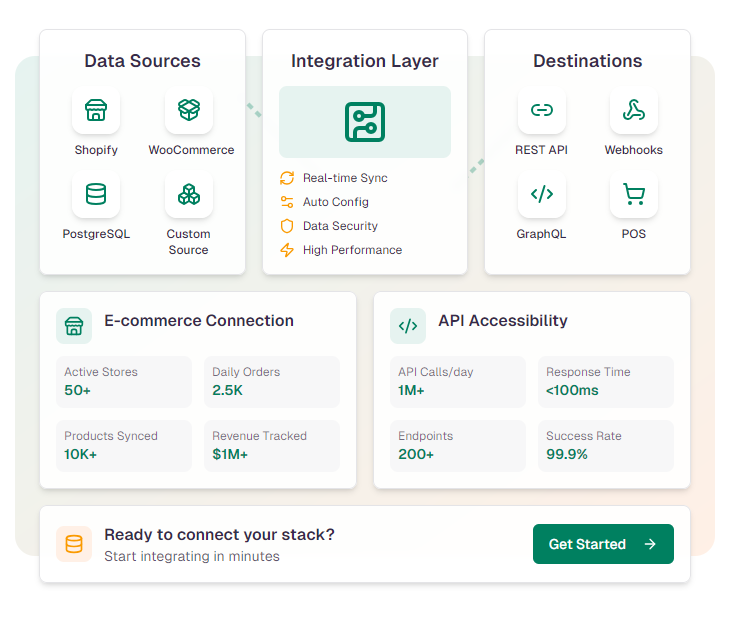
Task: Click the PostgreSQL label
Action: point(96,234)
